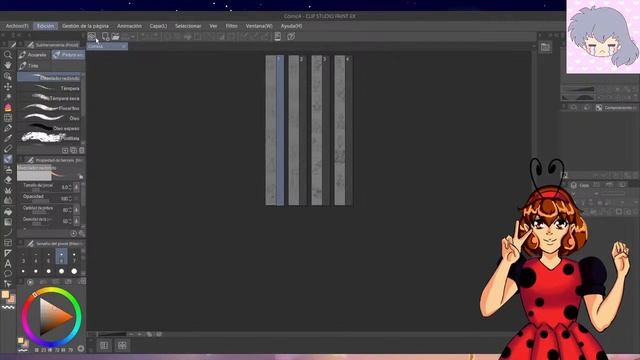Adjust the Tamaño de pincel slider
This screenshot has height=360, width=640.
tap(40, 190)
